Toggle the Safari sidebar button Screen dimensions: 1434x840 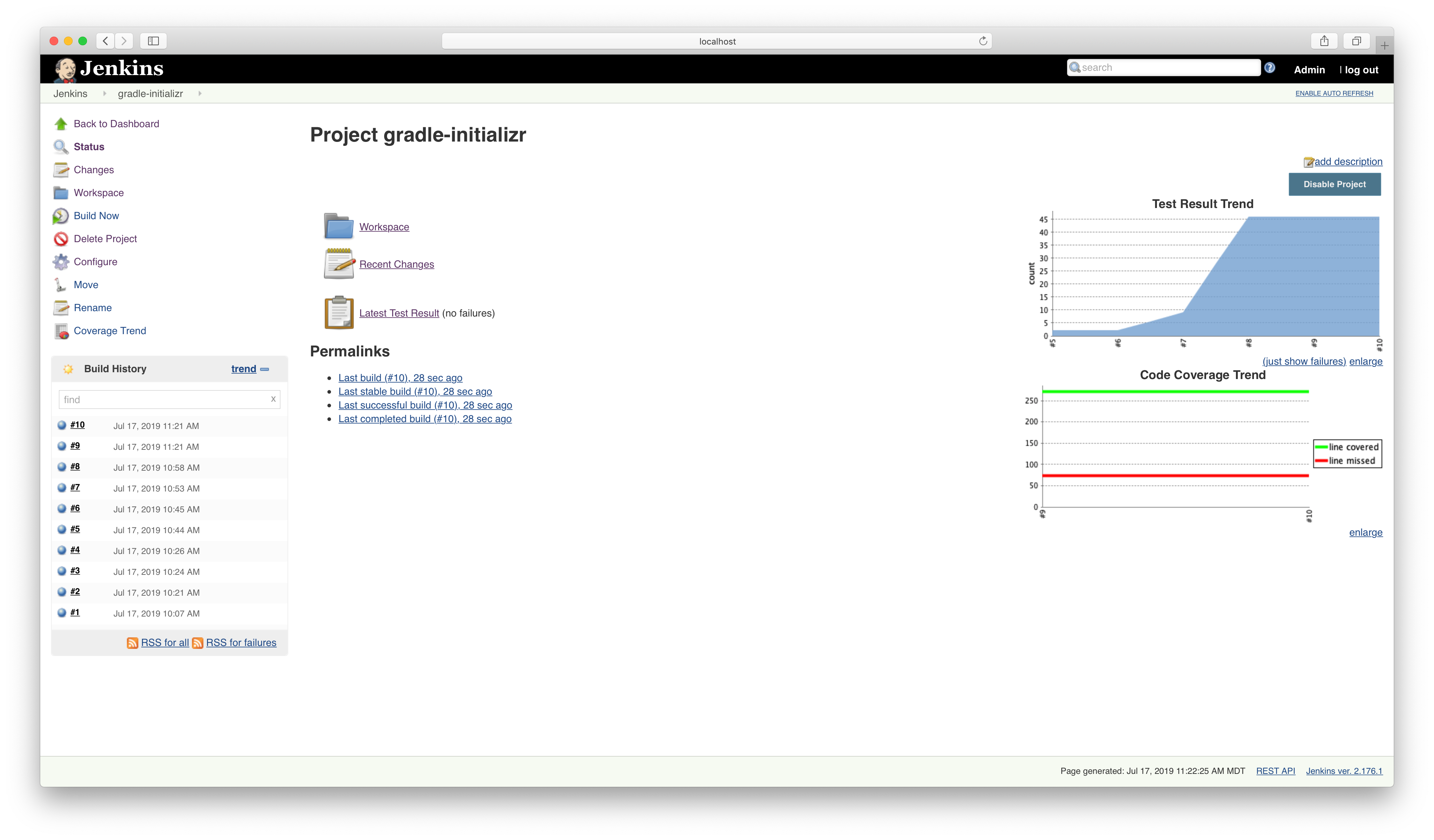click(153, 41)
